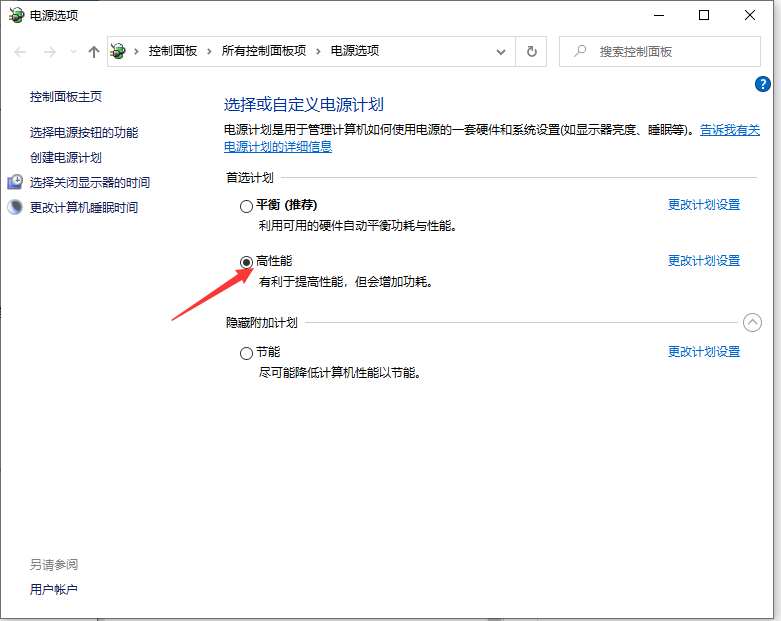This screenshot has height=621, width=781.
Task: Click the search magnifier icon
Action: coord(581,52)
